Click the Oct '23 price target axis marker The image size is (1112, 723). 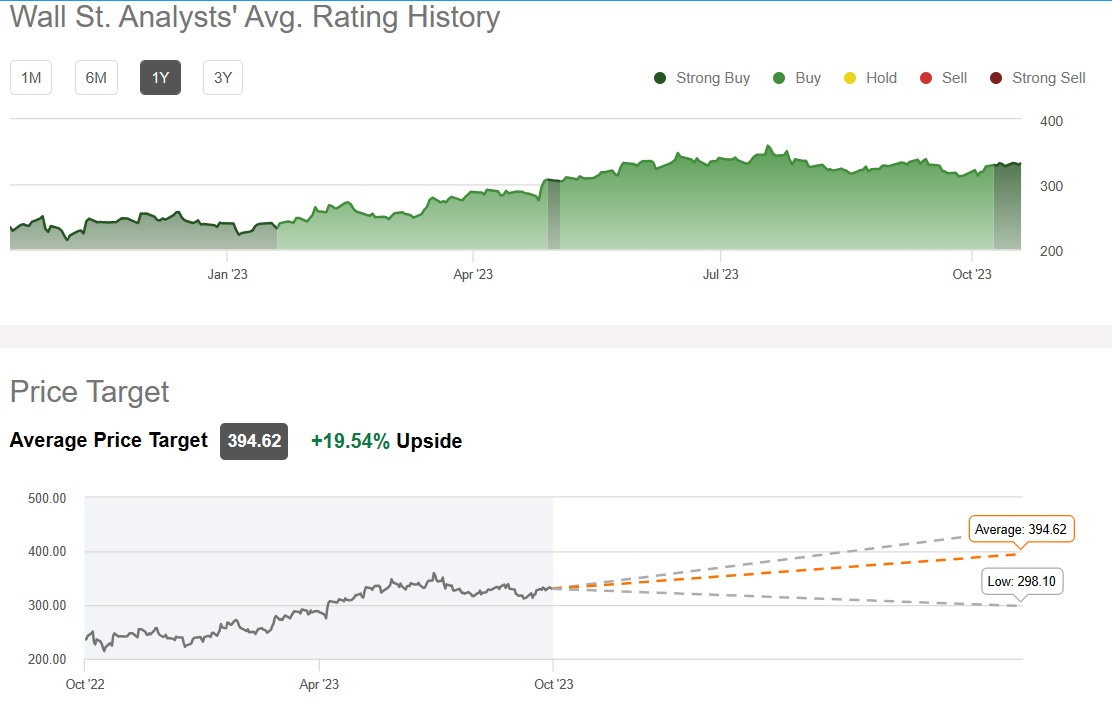click(553, 685)
